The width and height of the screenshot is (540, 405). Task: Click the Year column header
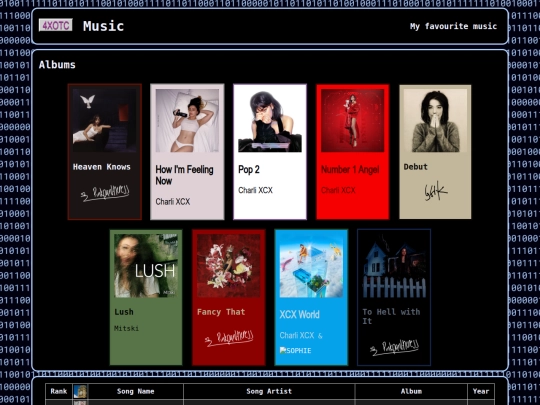point(481,391)
